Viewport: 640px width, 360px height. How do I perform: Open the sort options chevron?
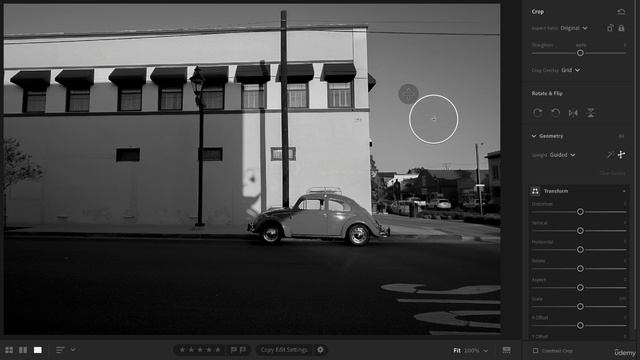pyautogui.click(x=73, y=350)
